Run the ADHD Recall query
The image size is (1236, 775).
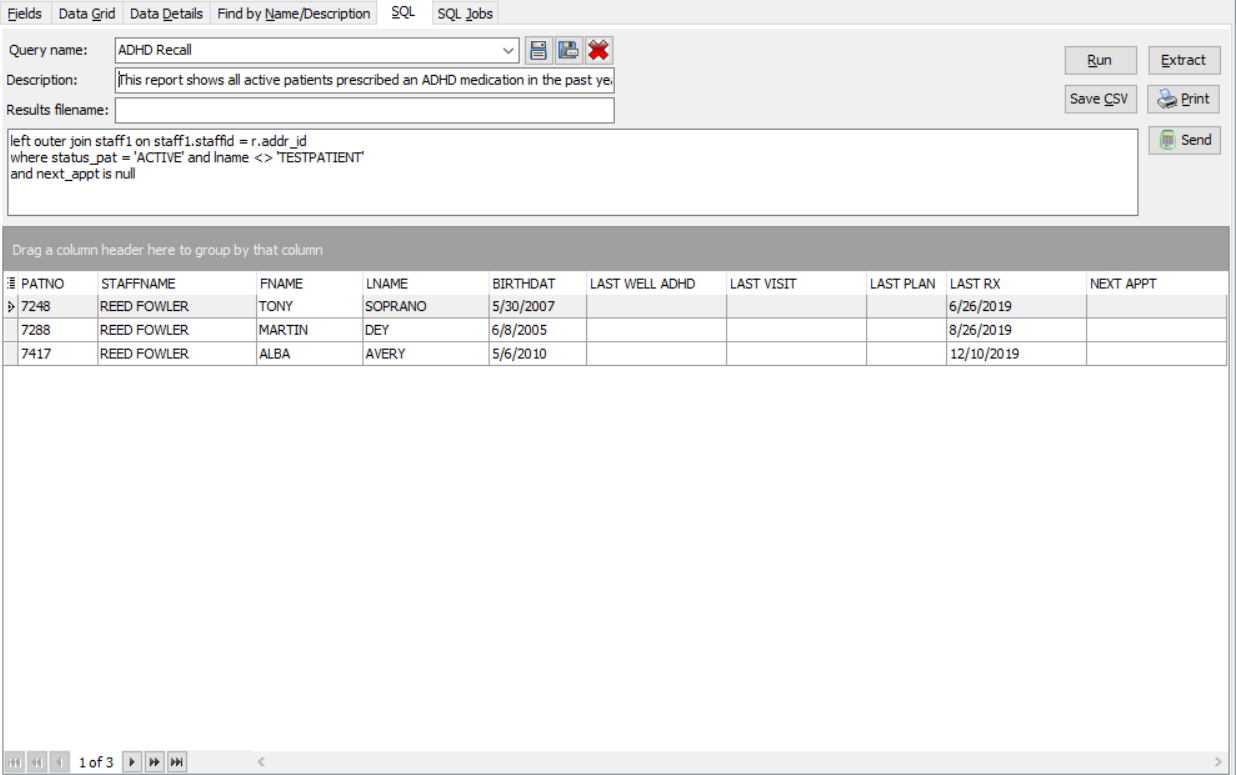tap(1100, 60)
